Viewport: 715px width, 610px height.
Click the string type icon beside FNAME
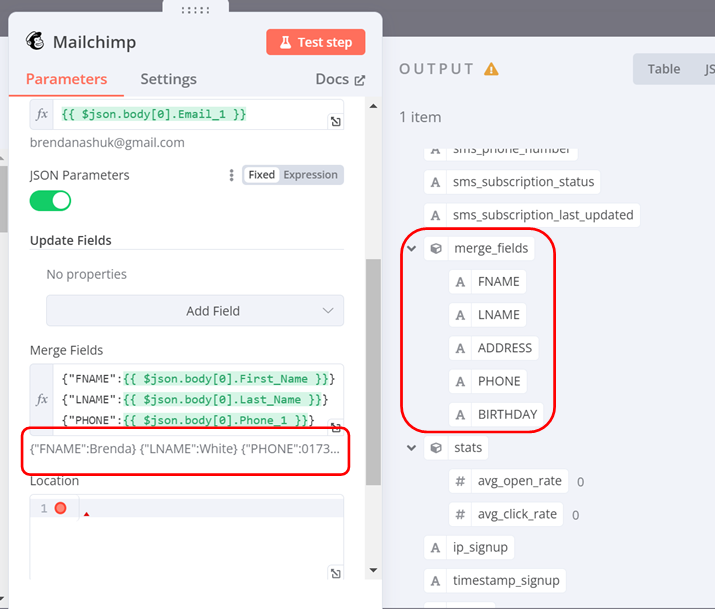click(x=460, y=282)
